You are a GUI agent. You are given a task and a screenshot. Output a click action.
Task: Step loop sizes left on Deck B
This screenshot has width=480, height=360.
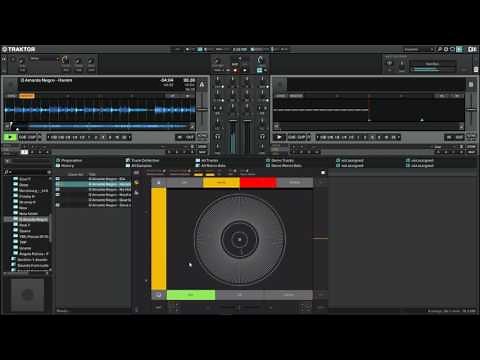317,137
